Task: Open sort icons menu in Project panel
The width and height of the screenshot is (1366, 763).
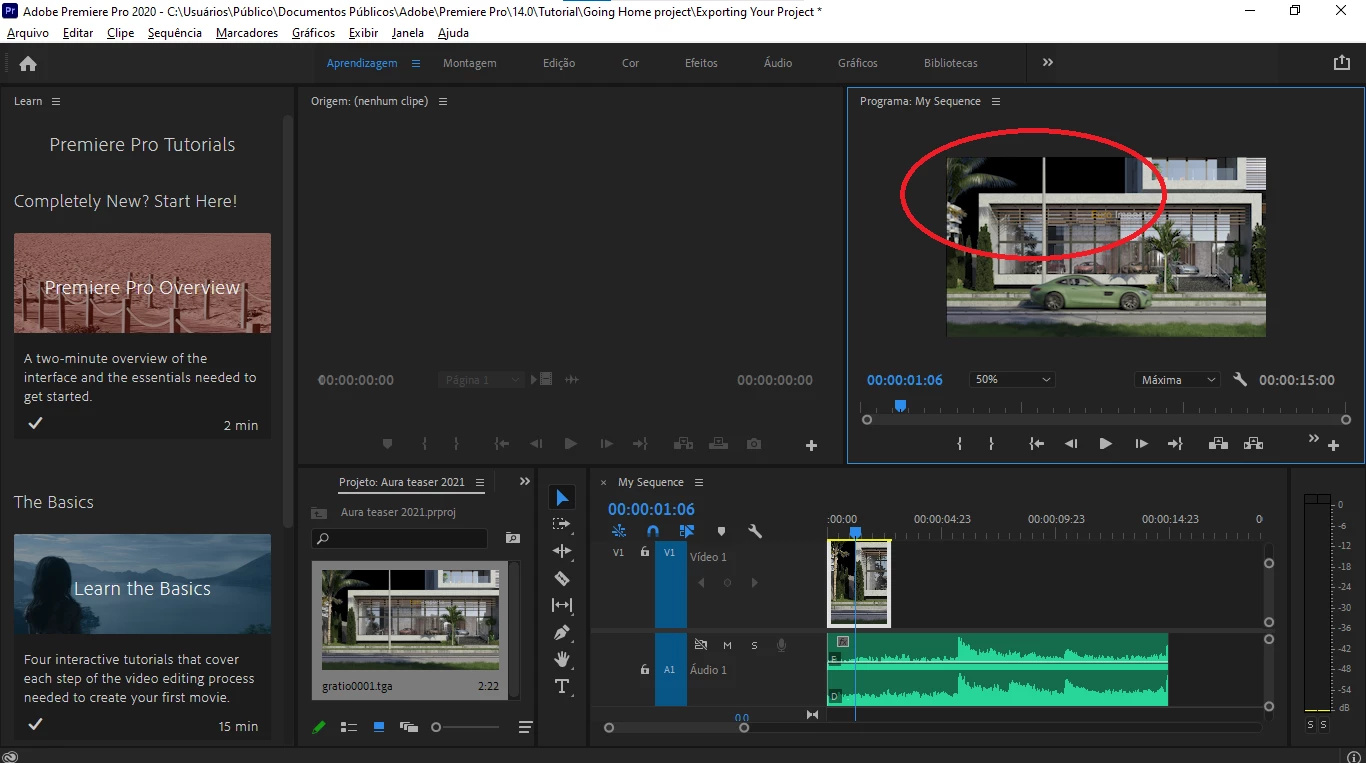Action: 525,727
